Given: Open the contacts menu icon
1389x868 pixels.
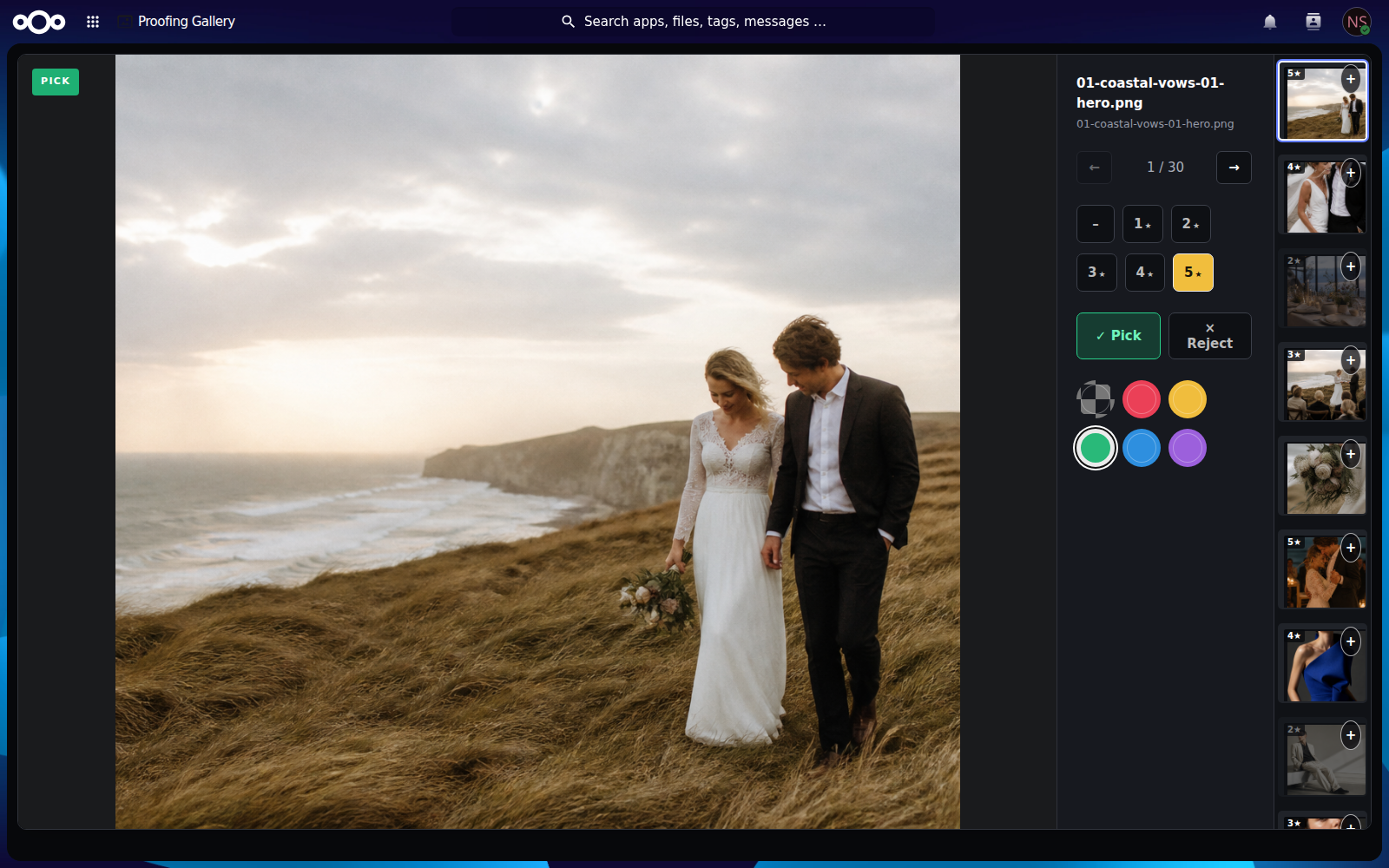Looking at the screenshot, I should click(1313, 22).
